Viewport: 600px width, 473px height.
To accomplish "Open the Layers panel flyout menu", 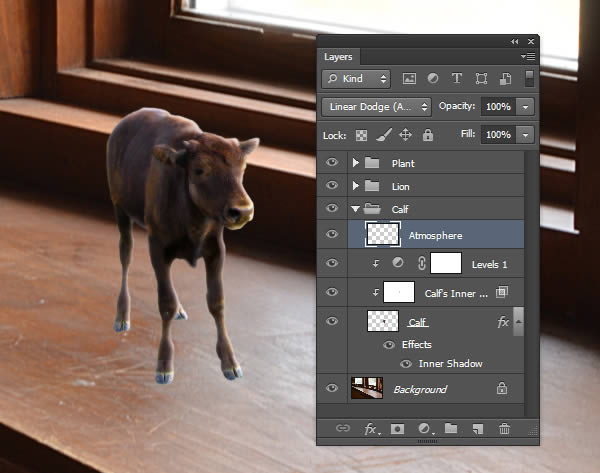I will click(528, 57).
